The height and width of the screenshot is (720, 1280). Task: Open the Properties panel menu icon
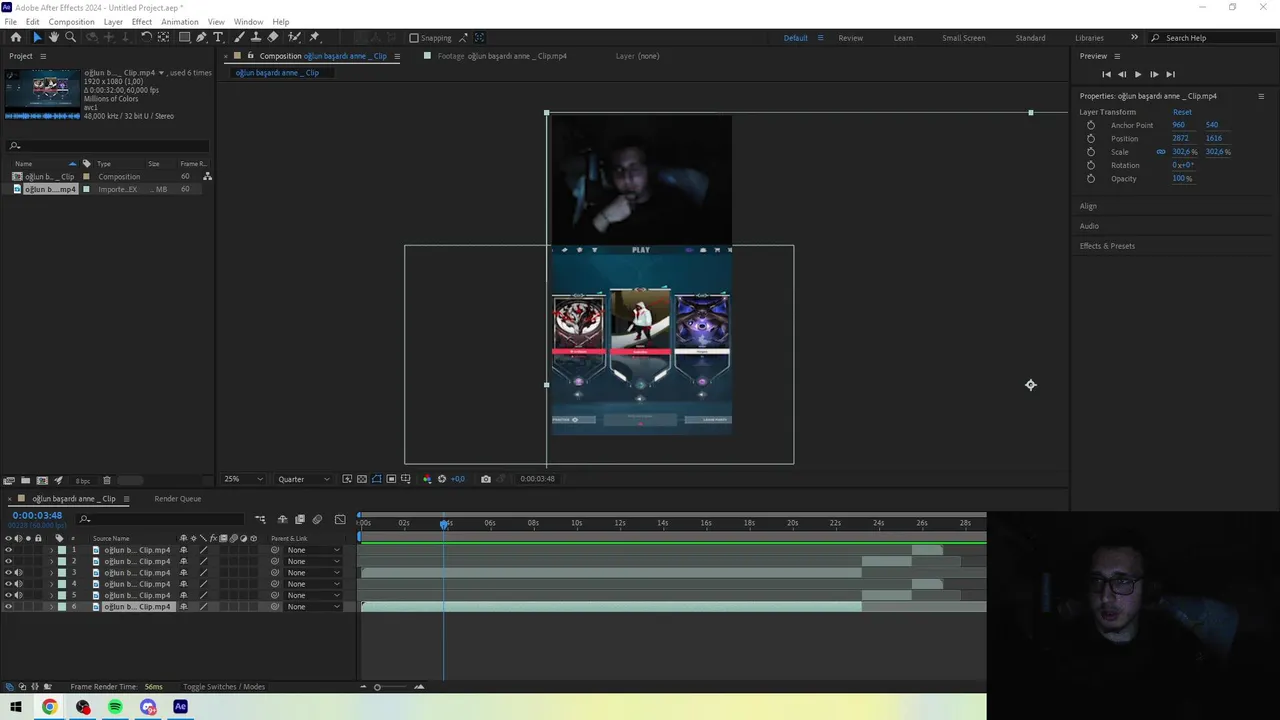[x=1261, y=96]
